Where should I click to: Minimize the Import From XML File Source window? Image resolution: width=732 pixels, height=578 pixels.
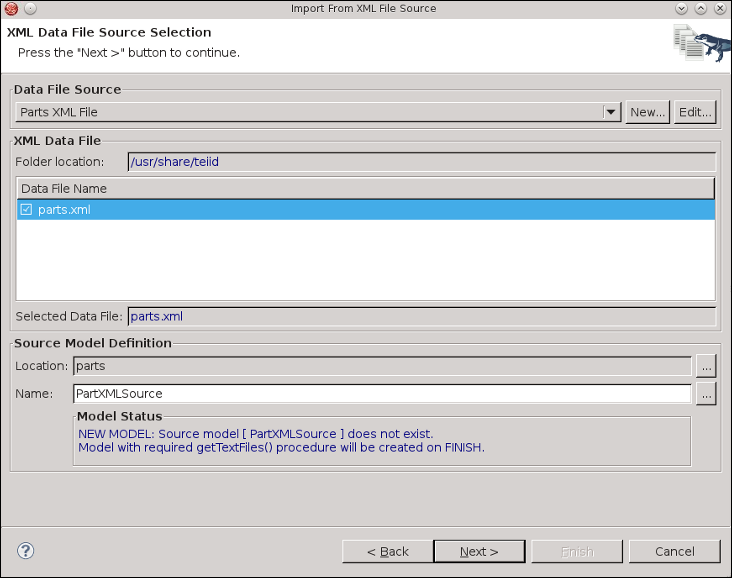coord(681,8)
